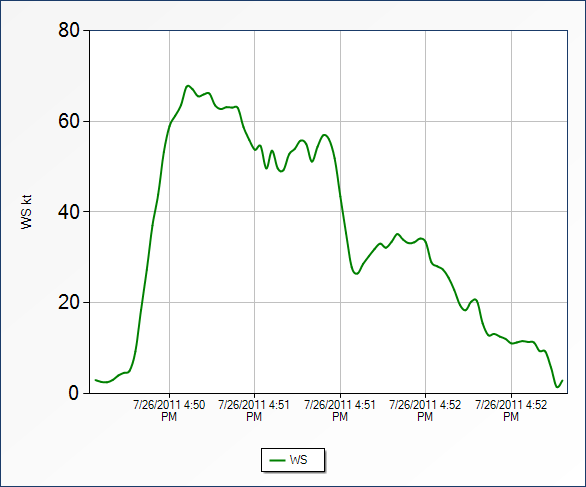Click the 40 label on y-axis
Viewport: 586px width, 487px height.
pos(69,212)
